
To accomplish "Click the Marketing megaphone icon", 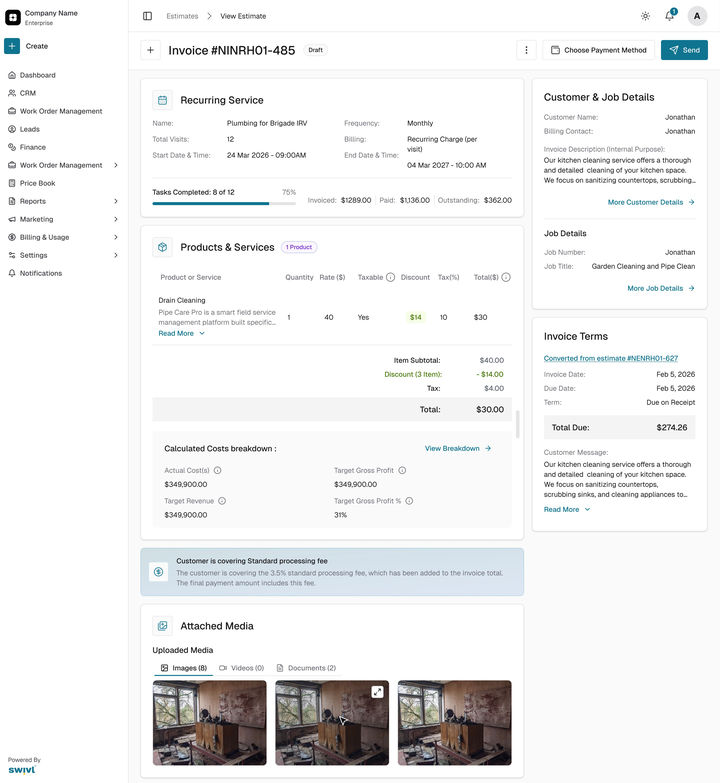I will pos(12,219).
